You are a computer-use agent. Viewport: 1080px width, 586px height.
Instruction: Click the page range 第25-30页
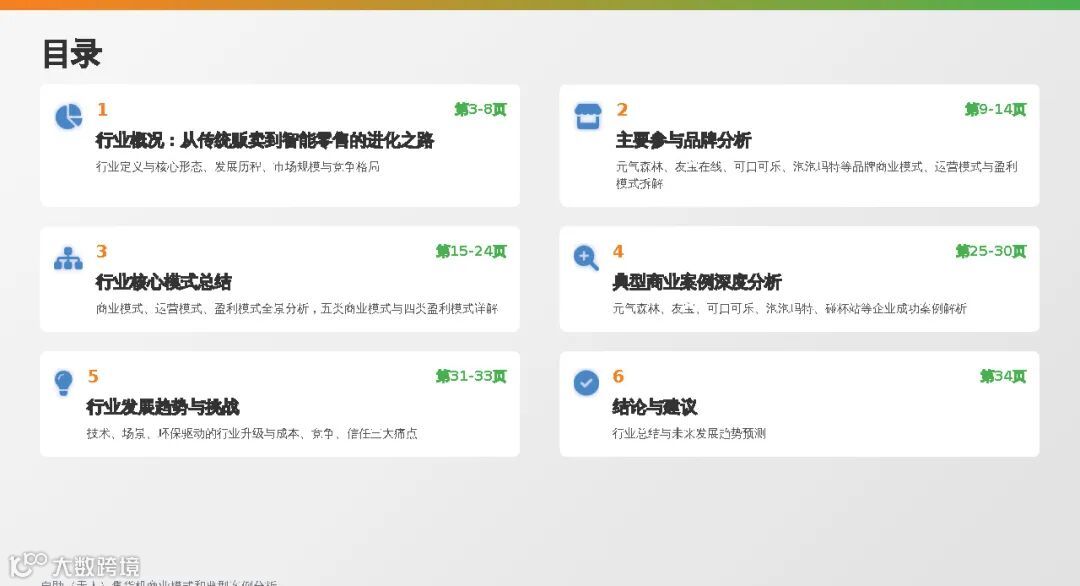990,251
